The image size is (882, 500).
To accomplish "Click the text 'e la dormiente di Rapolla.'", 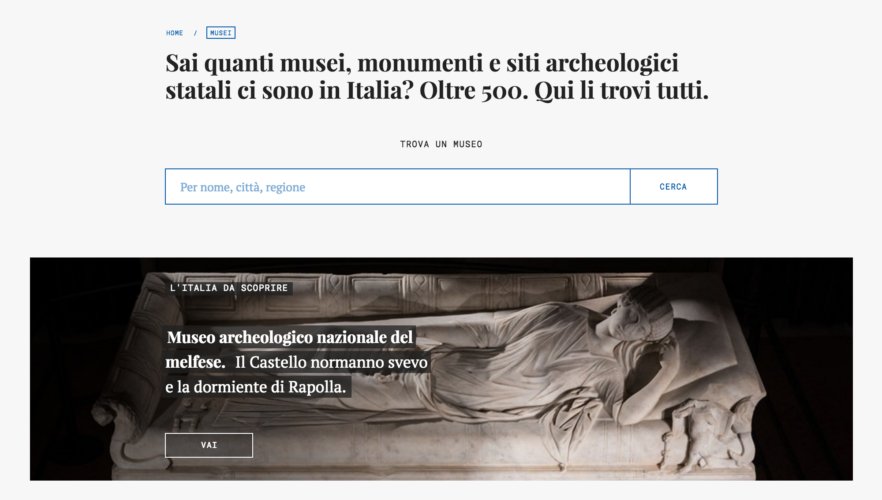I will 256,387.
